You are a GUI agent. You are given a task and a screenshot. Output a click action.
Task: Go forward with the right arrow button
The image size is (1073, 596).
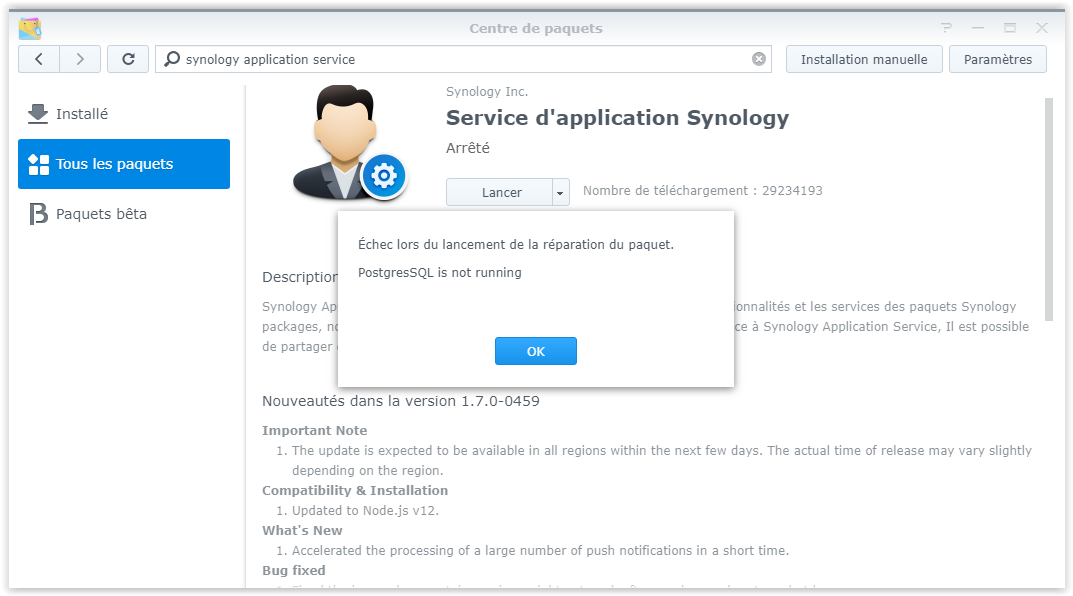(x=80, y=59)
